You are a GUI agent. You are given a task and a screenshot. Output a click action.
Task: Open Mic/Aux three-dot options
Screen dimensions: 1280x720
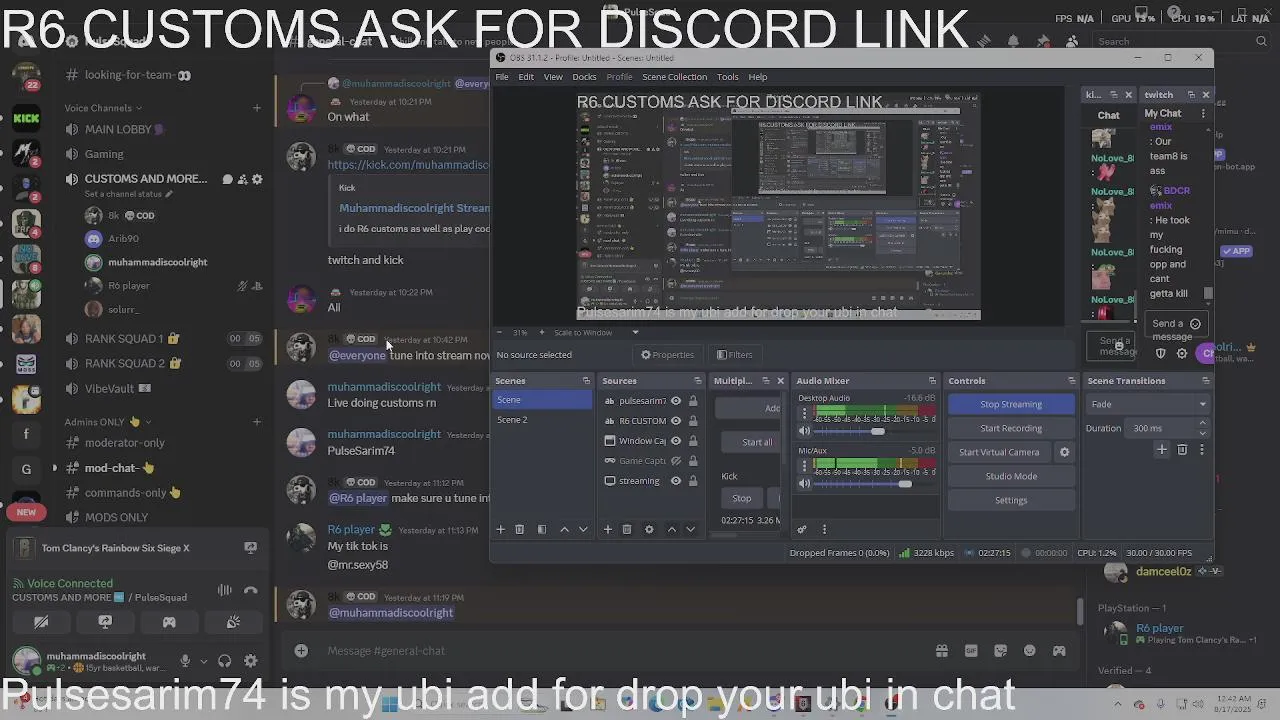pos(804,467)
